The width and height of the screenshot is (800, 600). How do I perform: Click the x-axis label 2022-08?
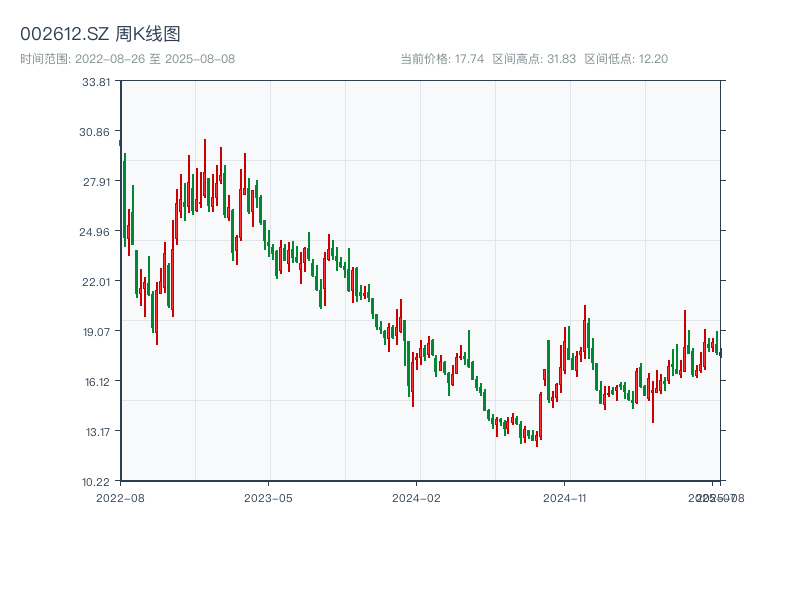click(x=120, y=498)
